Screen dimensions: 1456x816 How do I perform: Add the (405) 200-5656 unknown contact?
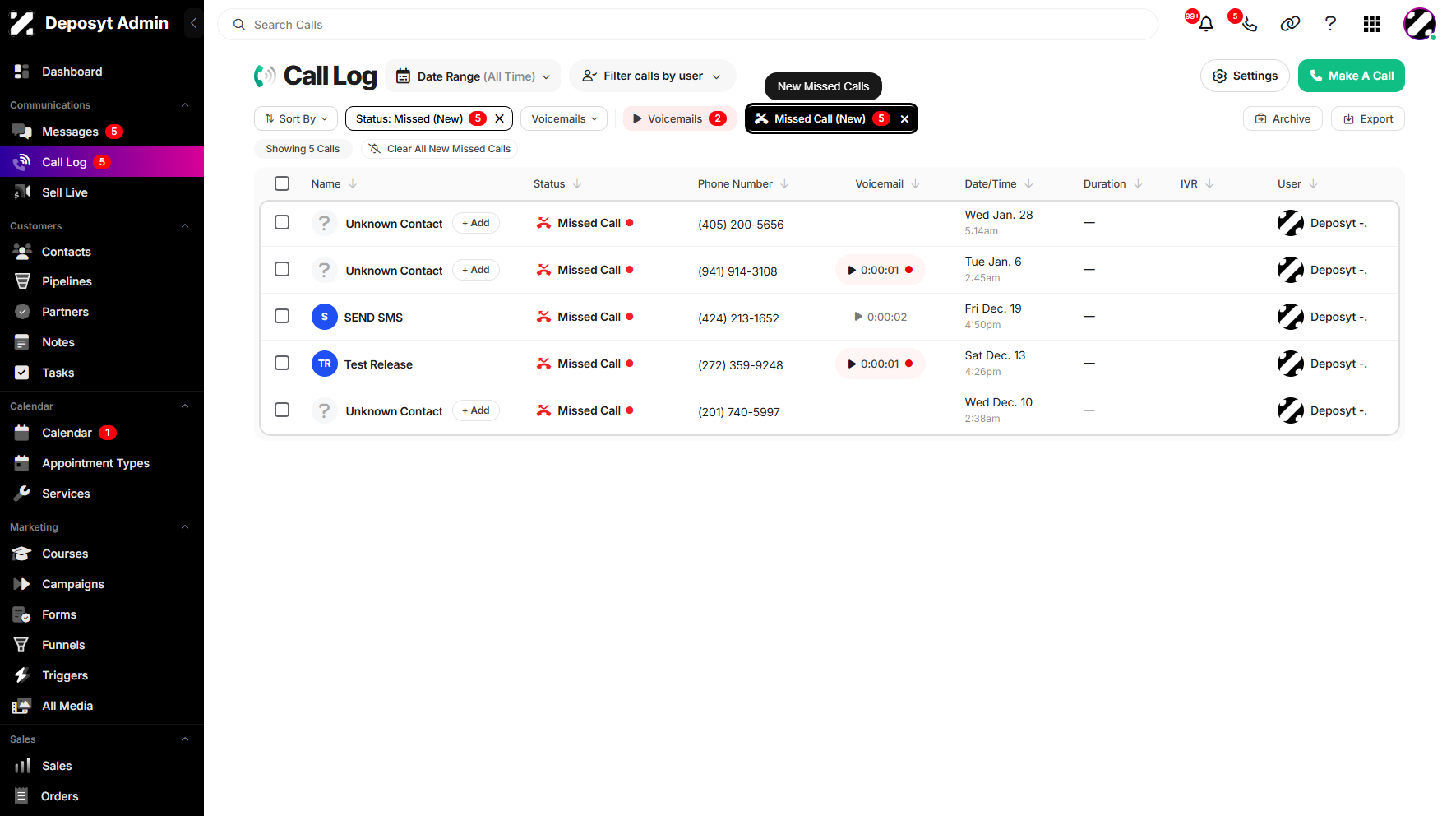point(476,223)
